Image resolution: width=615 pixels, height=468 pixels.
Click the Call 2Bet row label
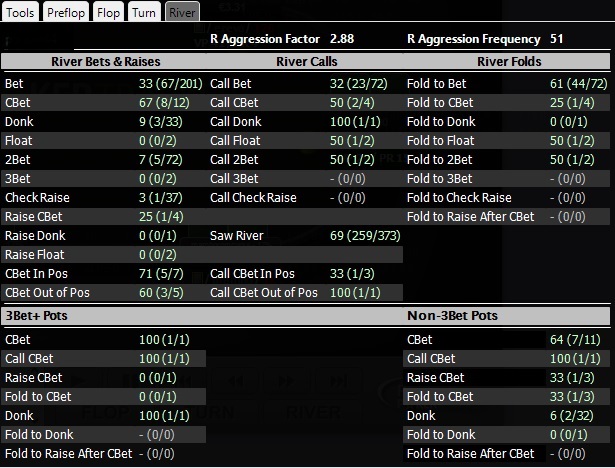coord(234,160)
